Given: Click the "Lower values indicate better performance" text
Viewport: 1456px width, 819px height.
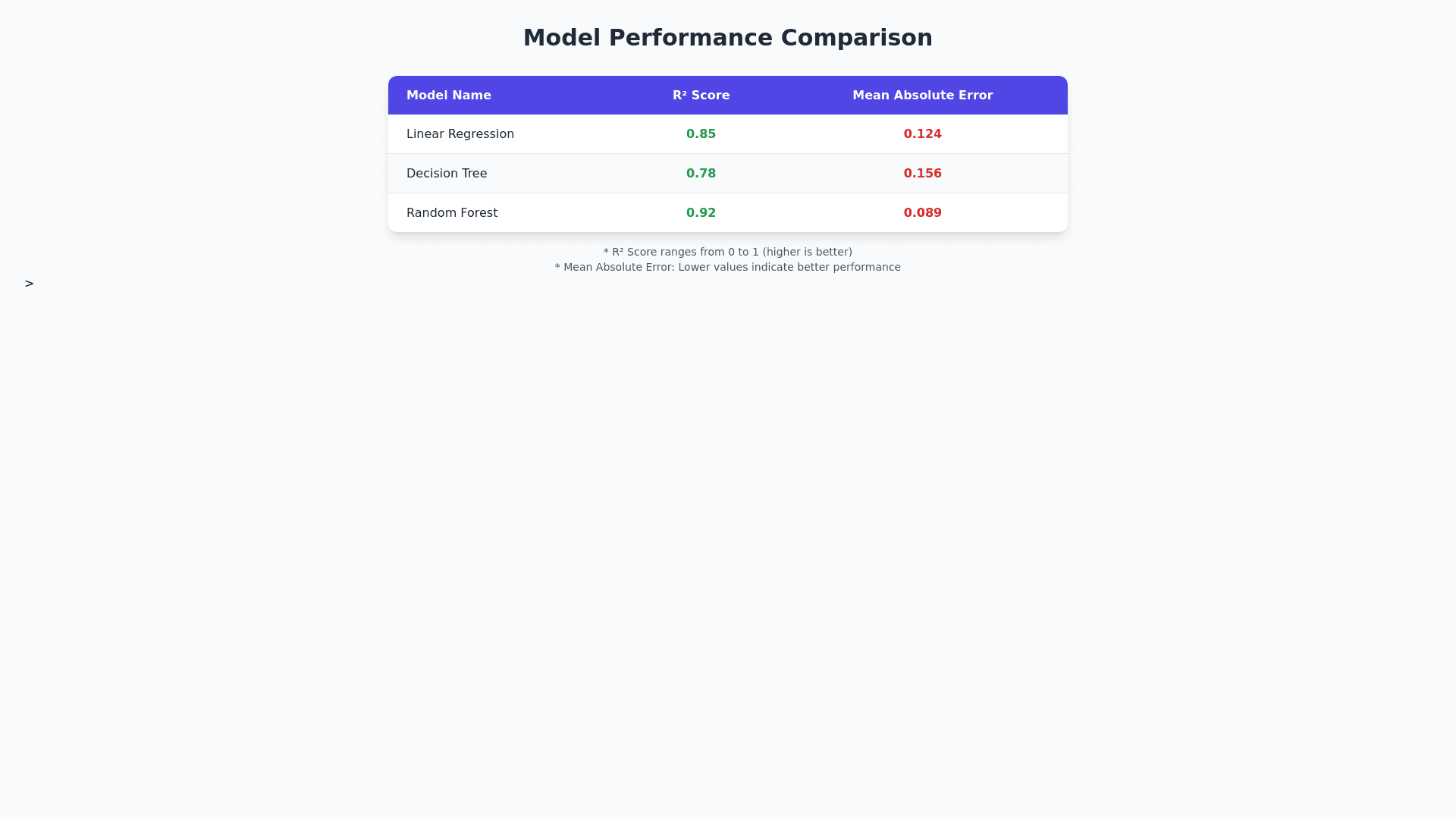Looking at the screenshot, I should 789,267.
